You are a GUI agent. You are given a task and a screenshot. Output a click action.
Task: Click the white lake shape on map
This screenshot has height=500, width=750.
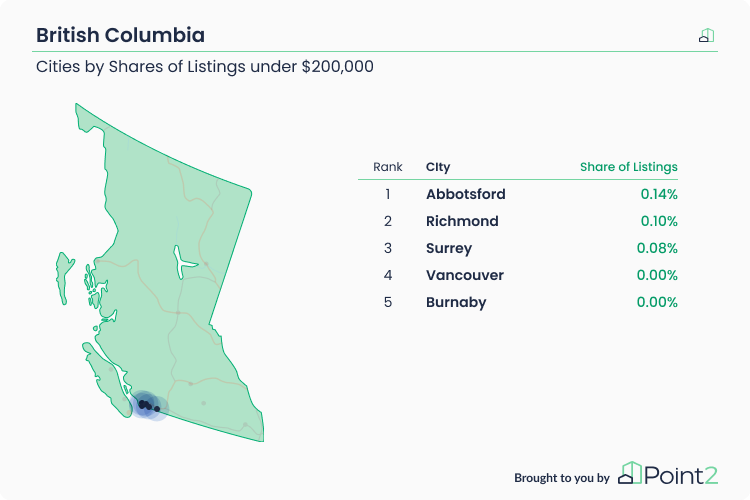click(x=183, y=262)
